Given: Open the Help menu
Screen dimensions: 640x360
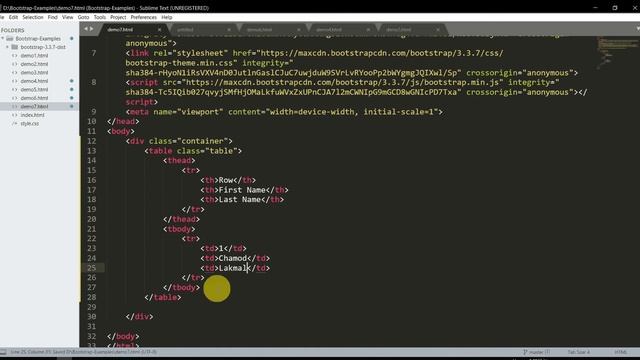Looking at the screenshot, I should pyautogui.click(x=167, y=17).
